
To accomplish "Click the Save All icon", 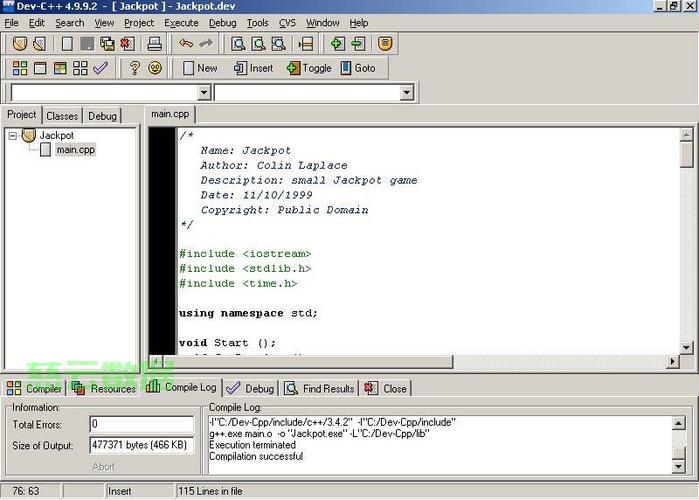I will (x=107, y=43).
